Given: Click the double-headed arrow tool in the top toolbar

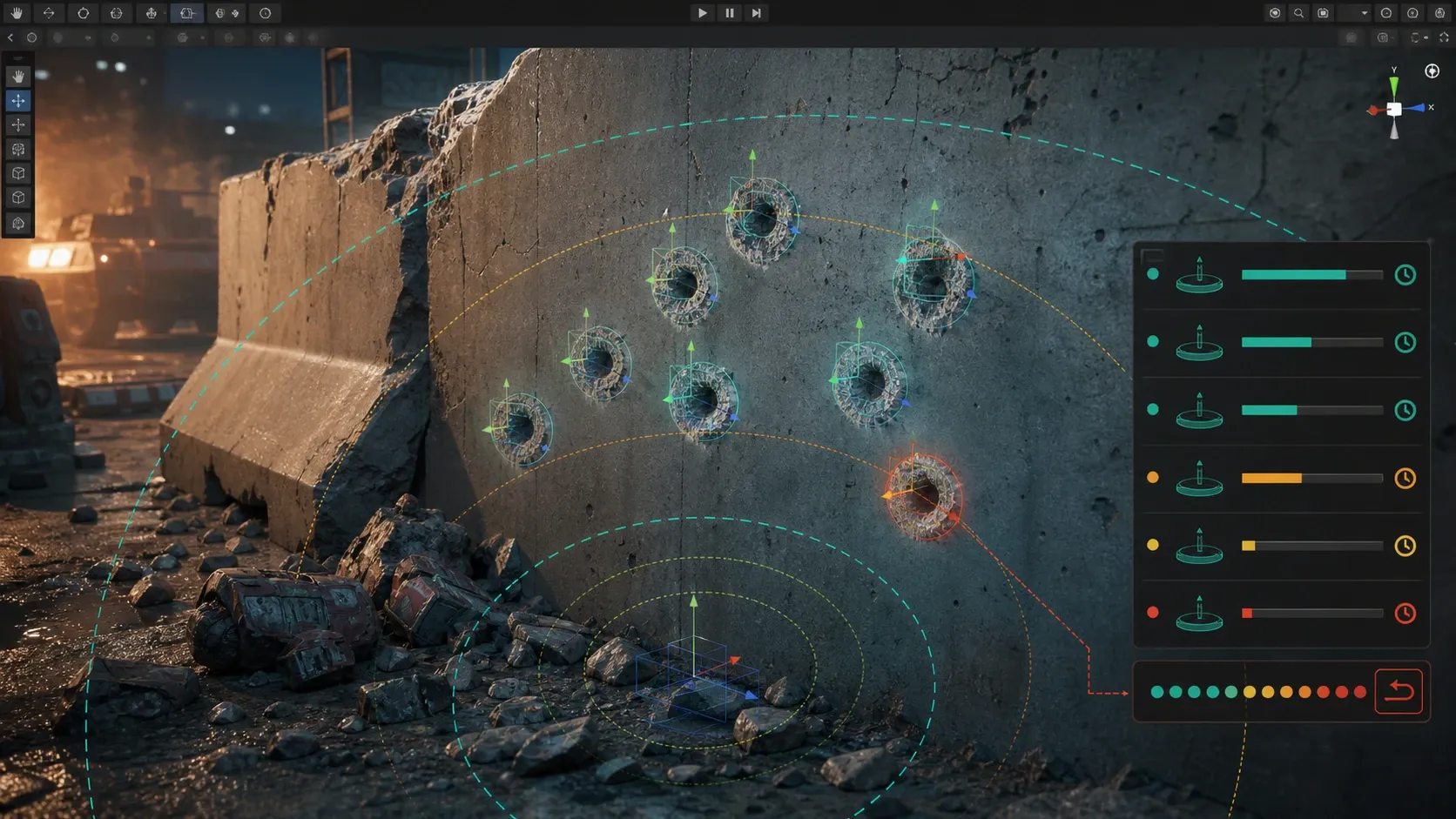Looking at the screenshot, I should [49, 13].
